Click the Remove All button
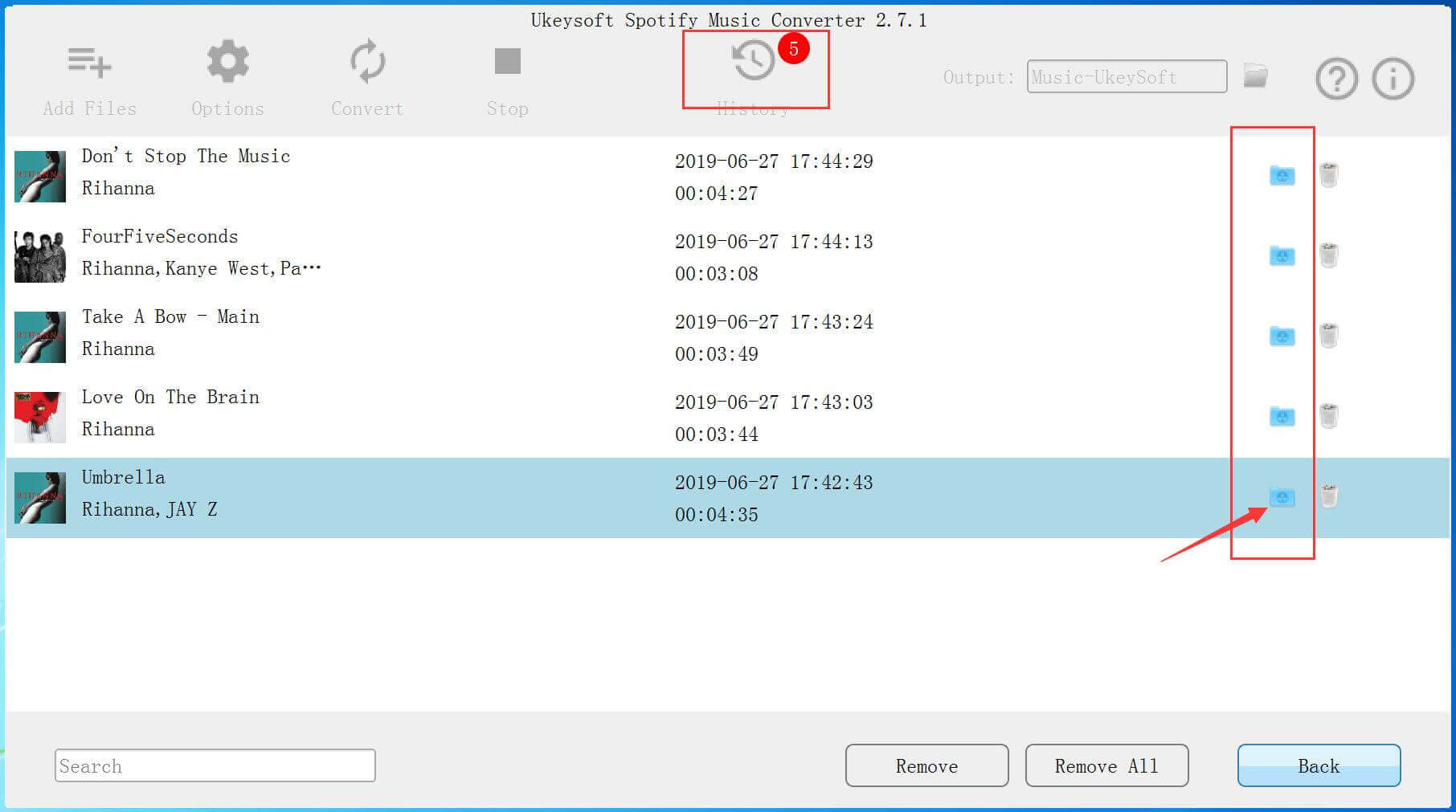The width and height of the screenshot is (1456, 812). [1106, 765]
